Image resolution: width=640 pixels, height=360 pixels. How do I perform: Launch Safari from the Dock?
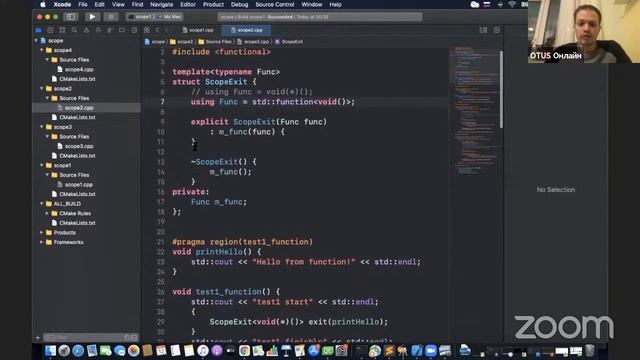tap(78, 351)
